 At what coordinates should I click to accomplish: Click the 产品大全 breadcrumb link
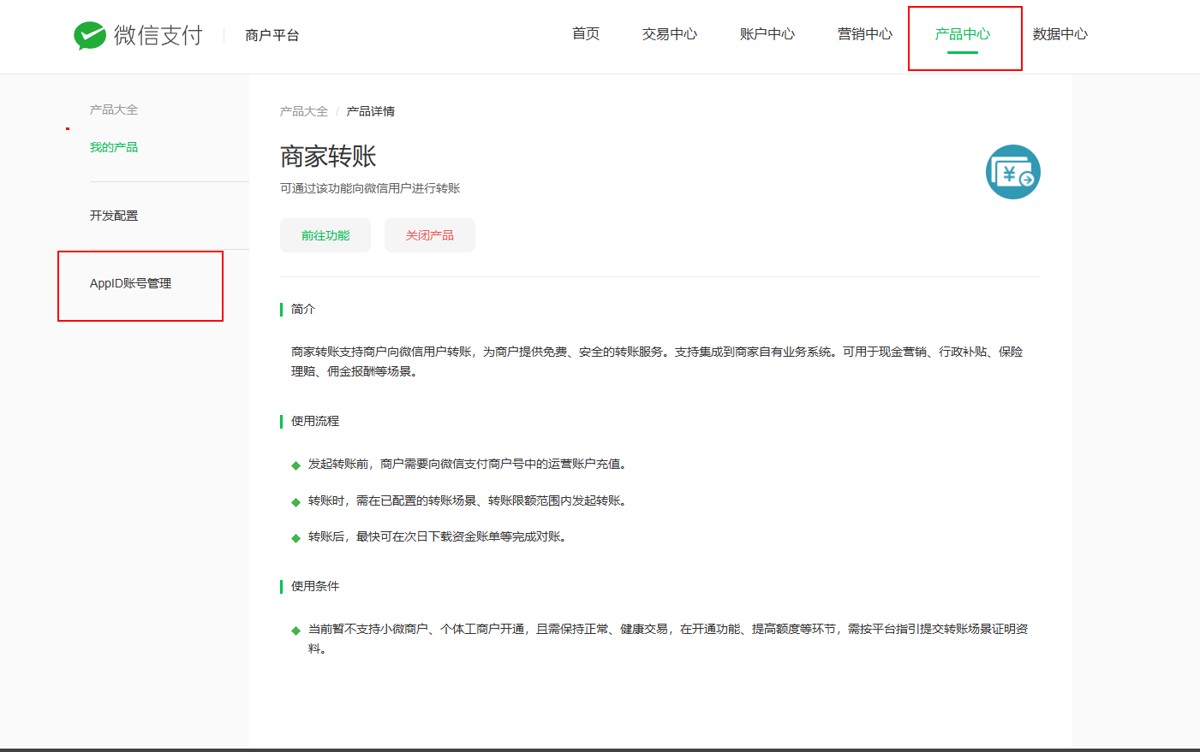(x=304, y=111)
